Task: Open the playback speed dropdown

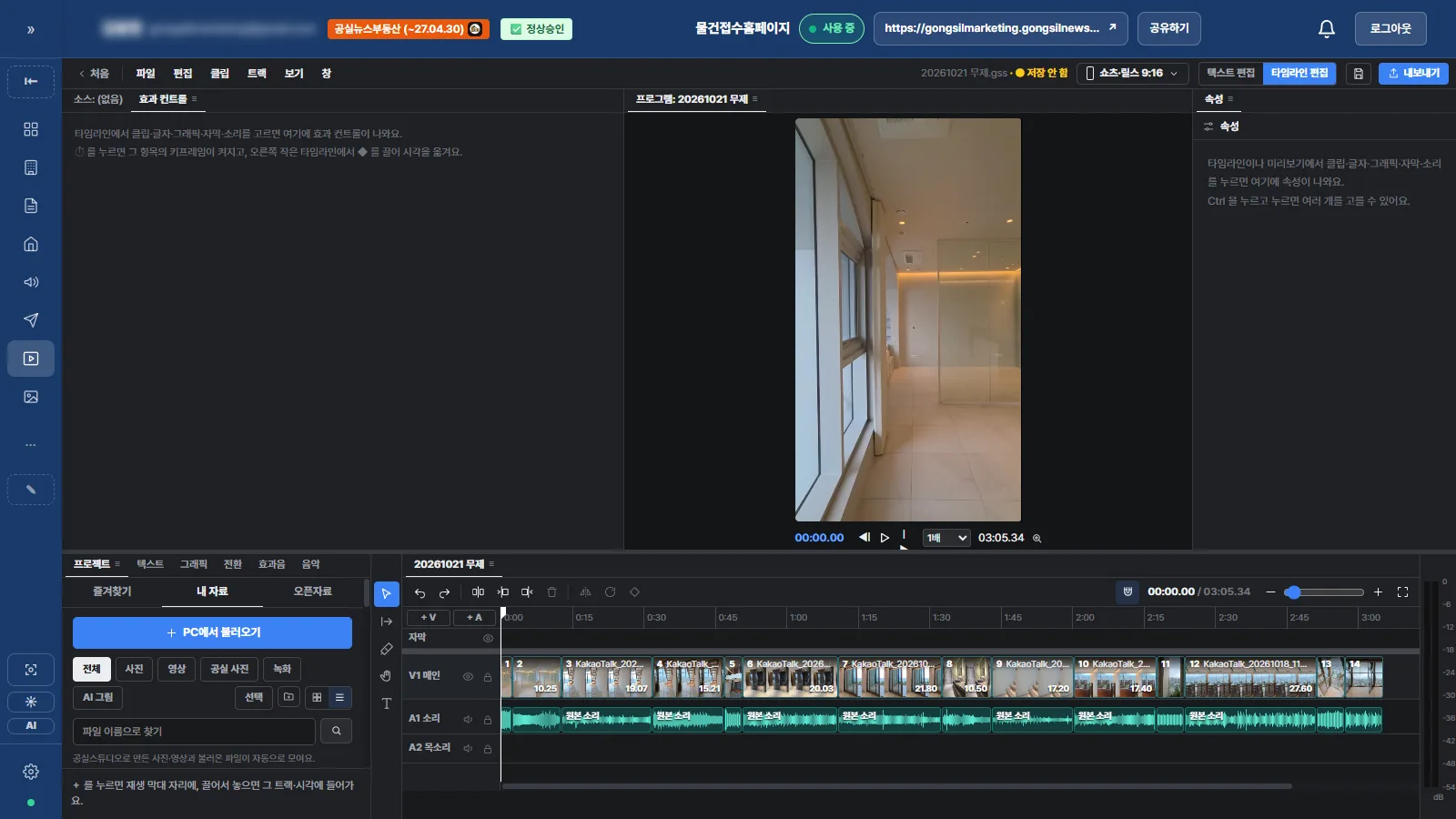Action: [946, 538]
